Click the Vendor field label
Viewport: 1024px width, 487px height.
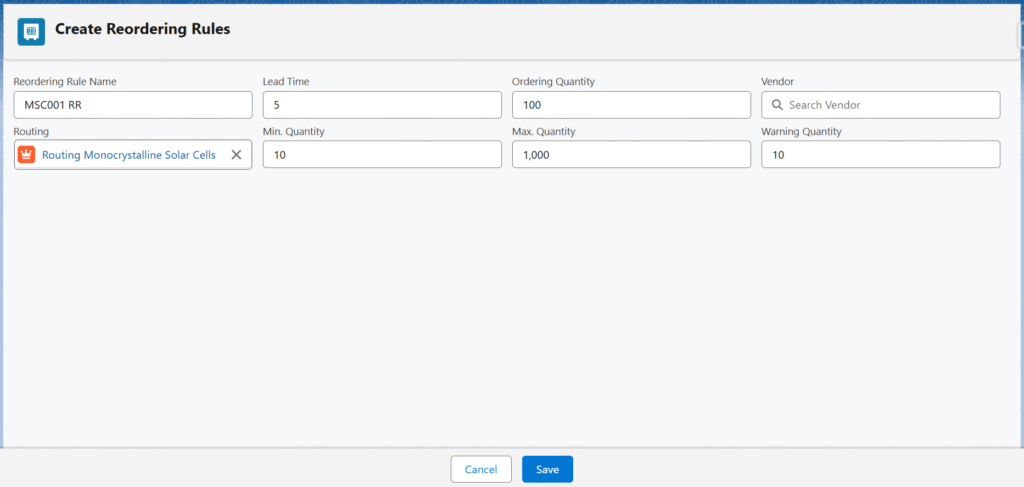[x=777, y=81]
